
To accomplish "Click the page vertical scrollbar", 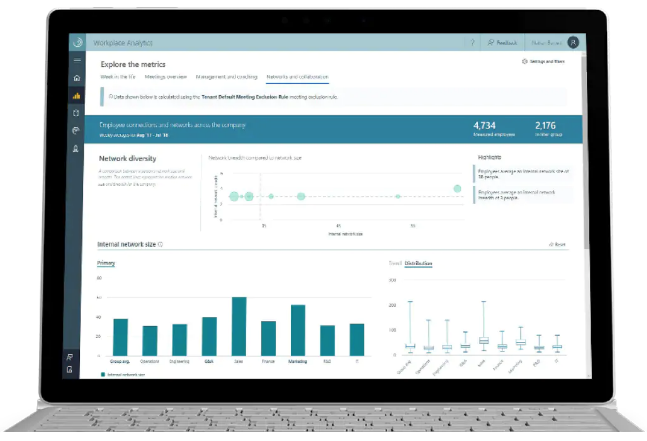I will pyautogui.click(x=586, y=153).
